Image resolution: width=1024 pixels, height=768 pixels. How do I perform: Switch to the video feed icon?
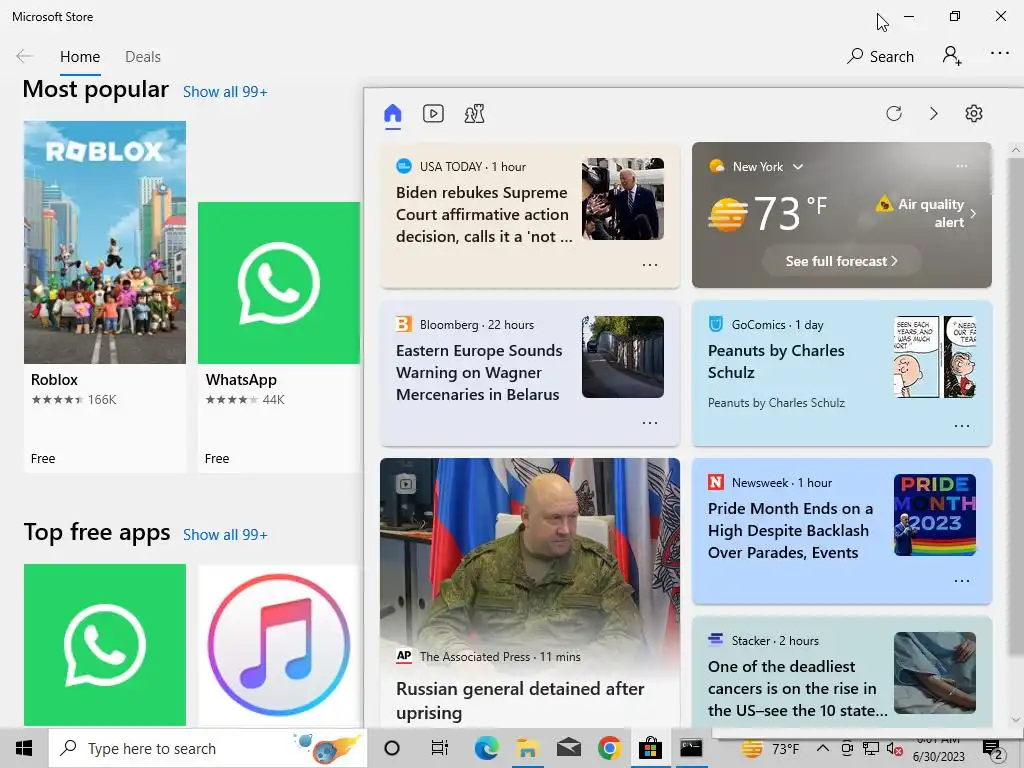coord(433,114)
